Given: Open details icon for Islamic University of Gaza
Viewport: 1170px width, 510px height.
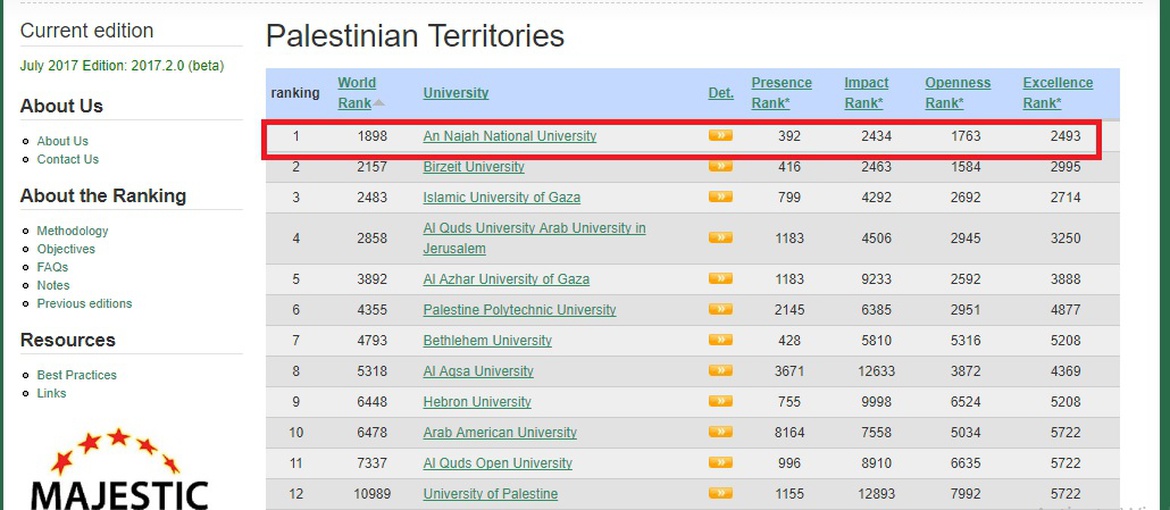Looking at the screenshot, I should point(720,196).
